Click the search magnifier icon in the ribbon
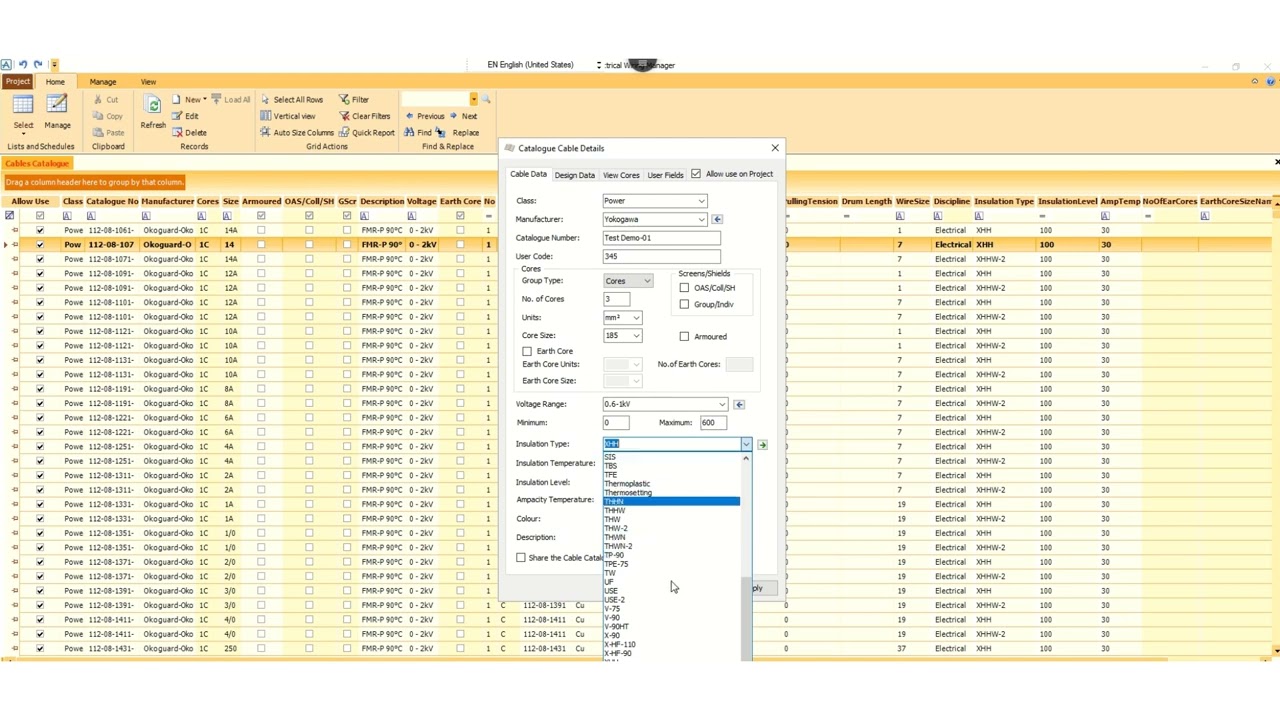The height and width of the screenshot is (720, 1280). click(x=486, y=99)
